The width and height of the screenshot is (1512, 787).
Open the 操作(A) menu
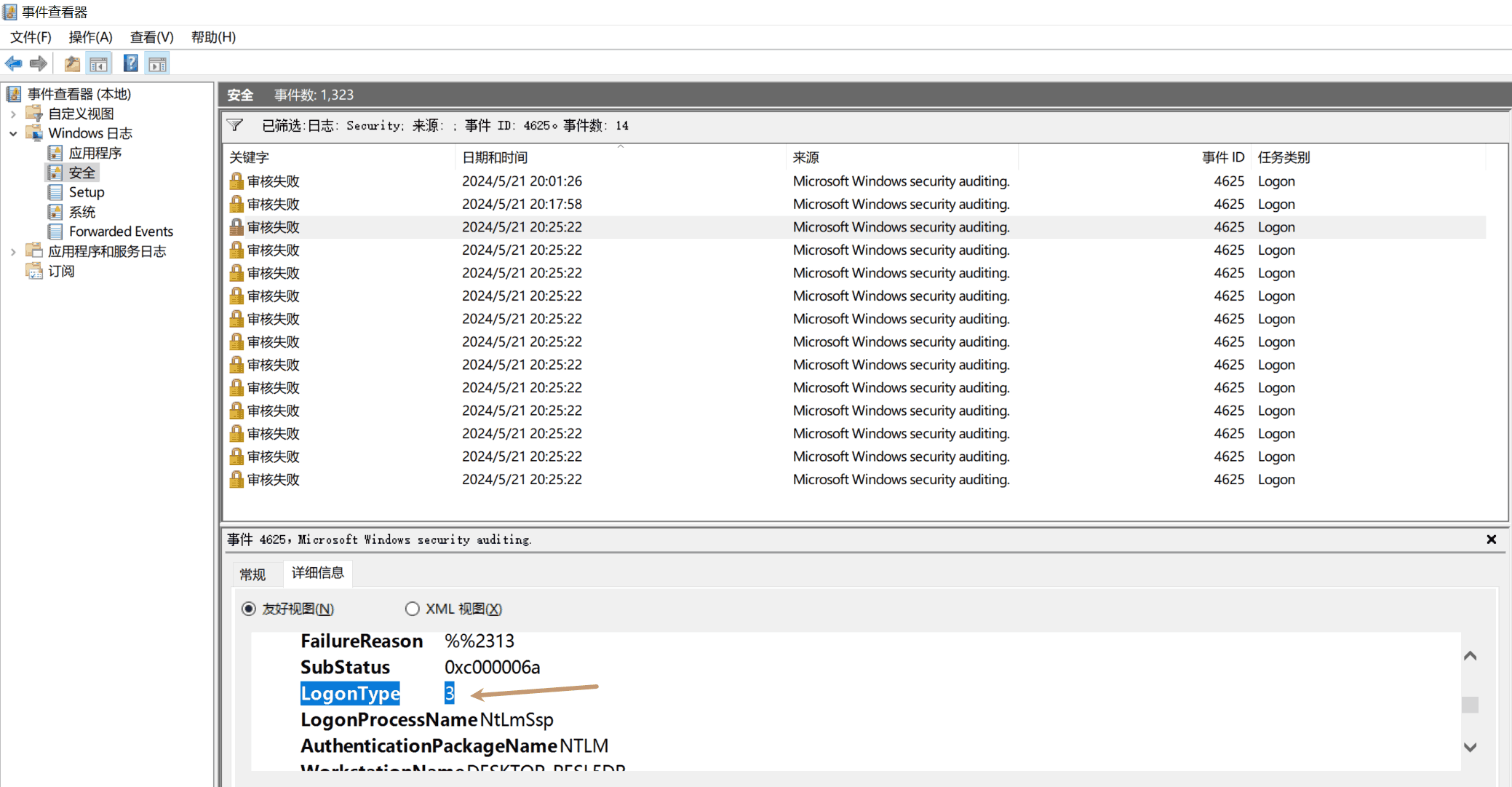tap(90, 37)
